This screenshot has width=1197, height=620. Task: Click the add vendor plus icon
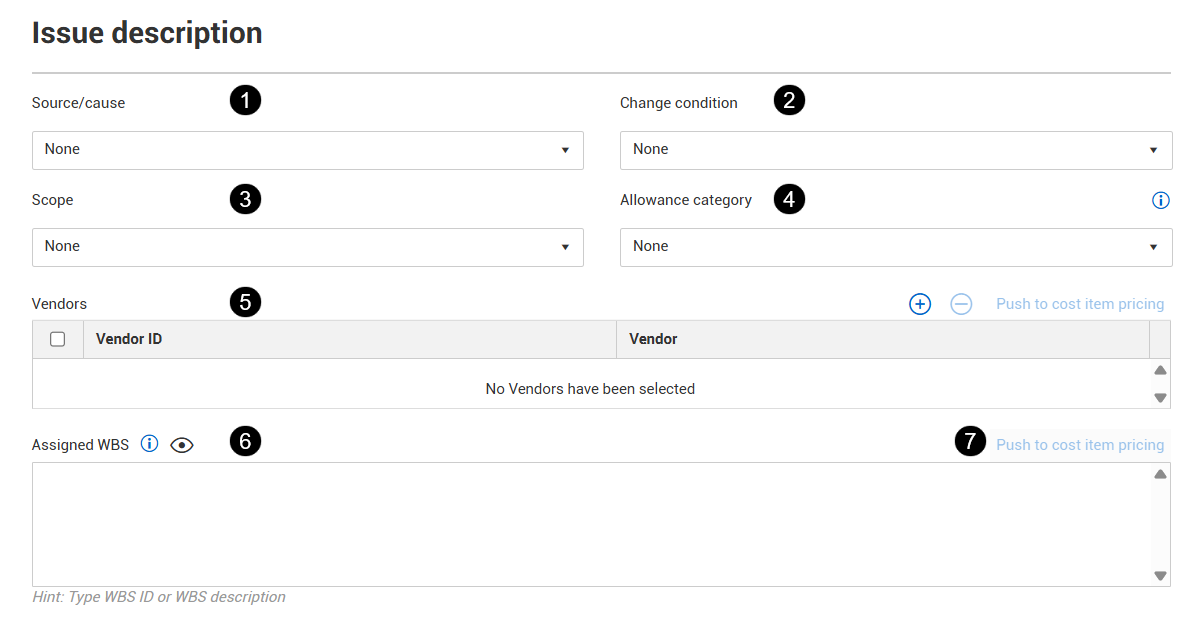[x=920, y=304]
